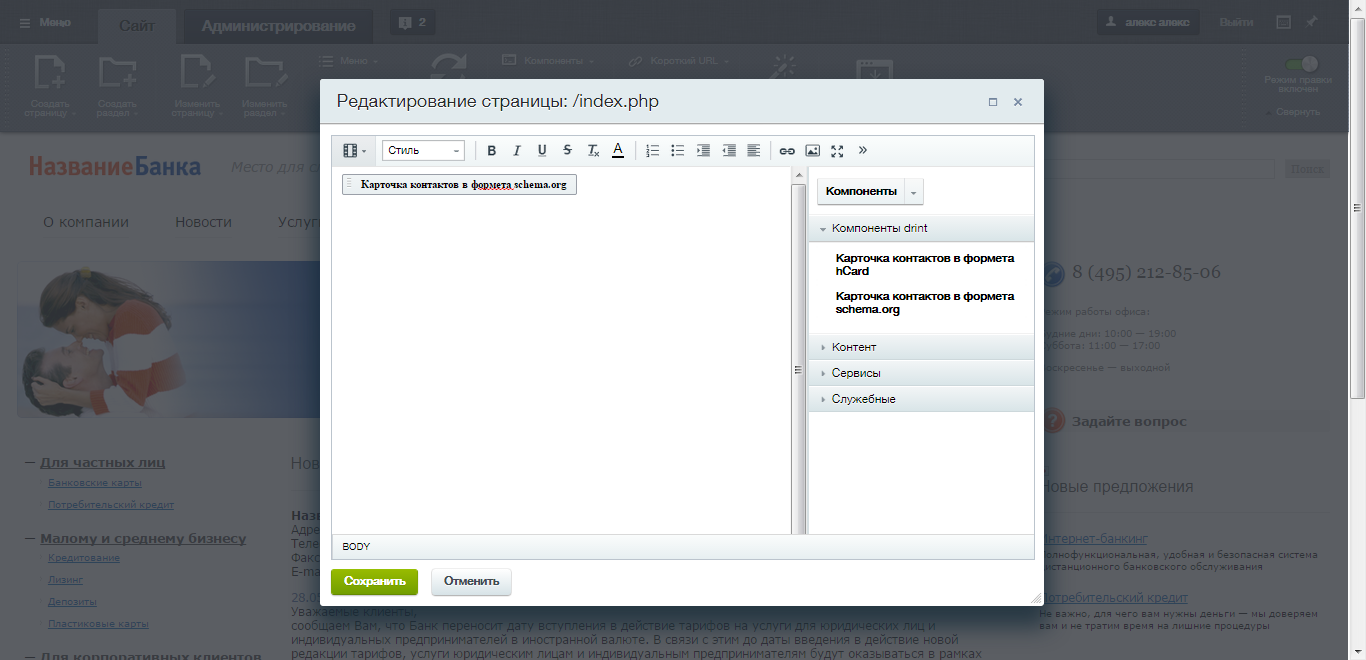Screen dimensions: 1366x660
Task: Follow the Лизинг link
Action: (65, 580)
